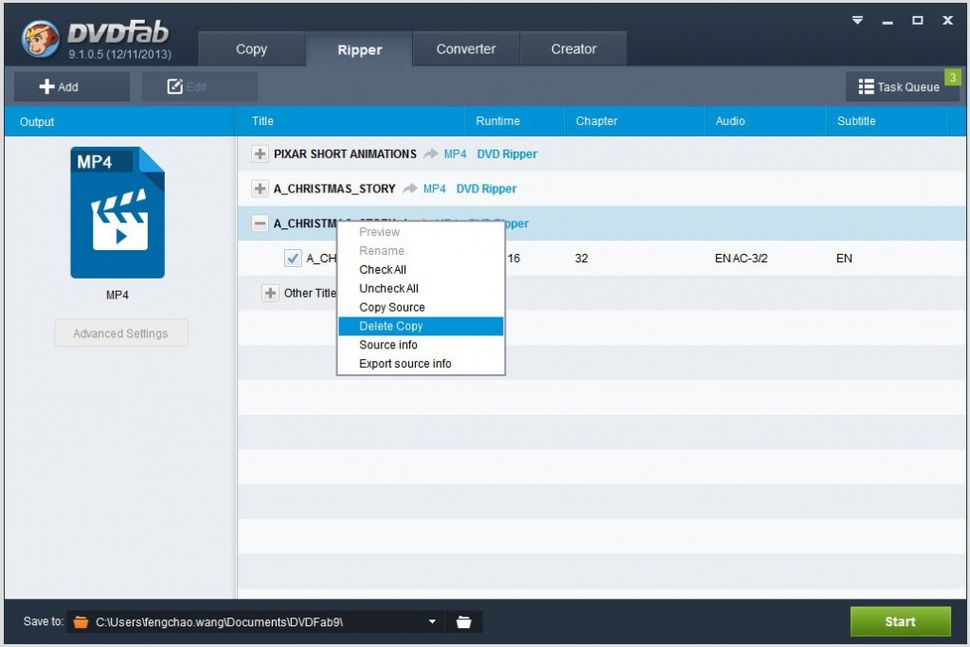Screen dimensions: 970x647
Task: Start the ripping process
Action: (x=900, y=621)
